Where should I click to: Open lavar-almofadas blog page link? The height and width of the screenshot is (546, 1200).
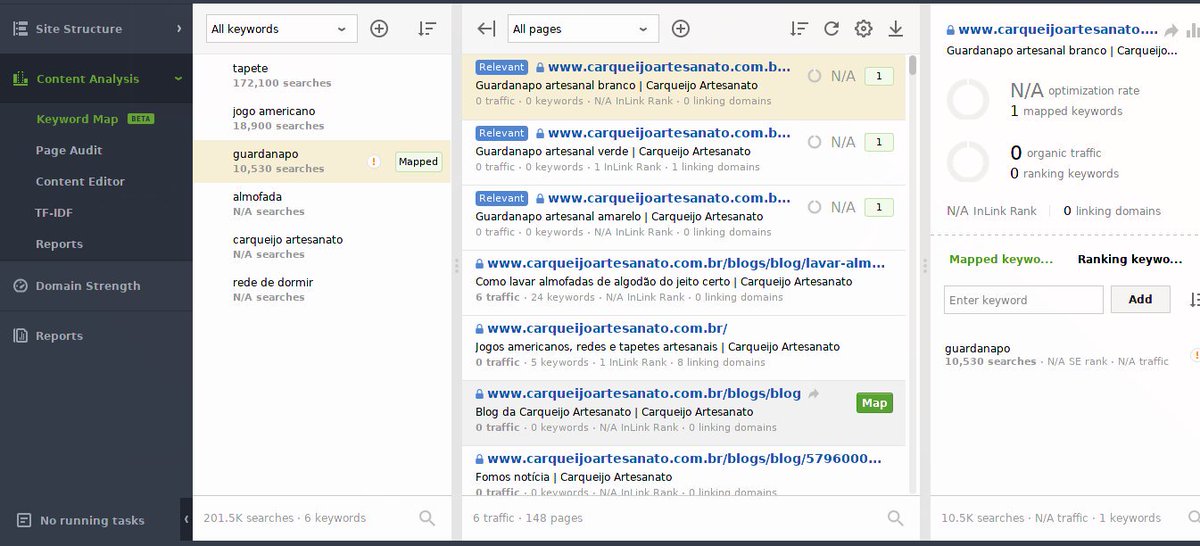coord(686,263)
